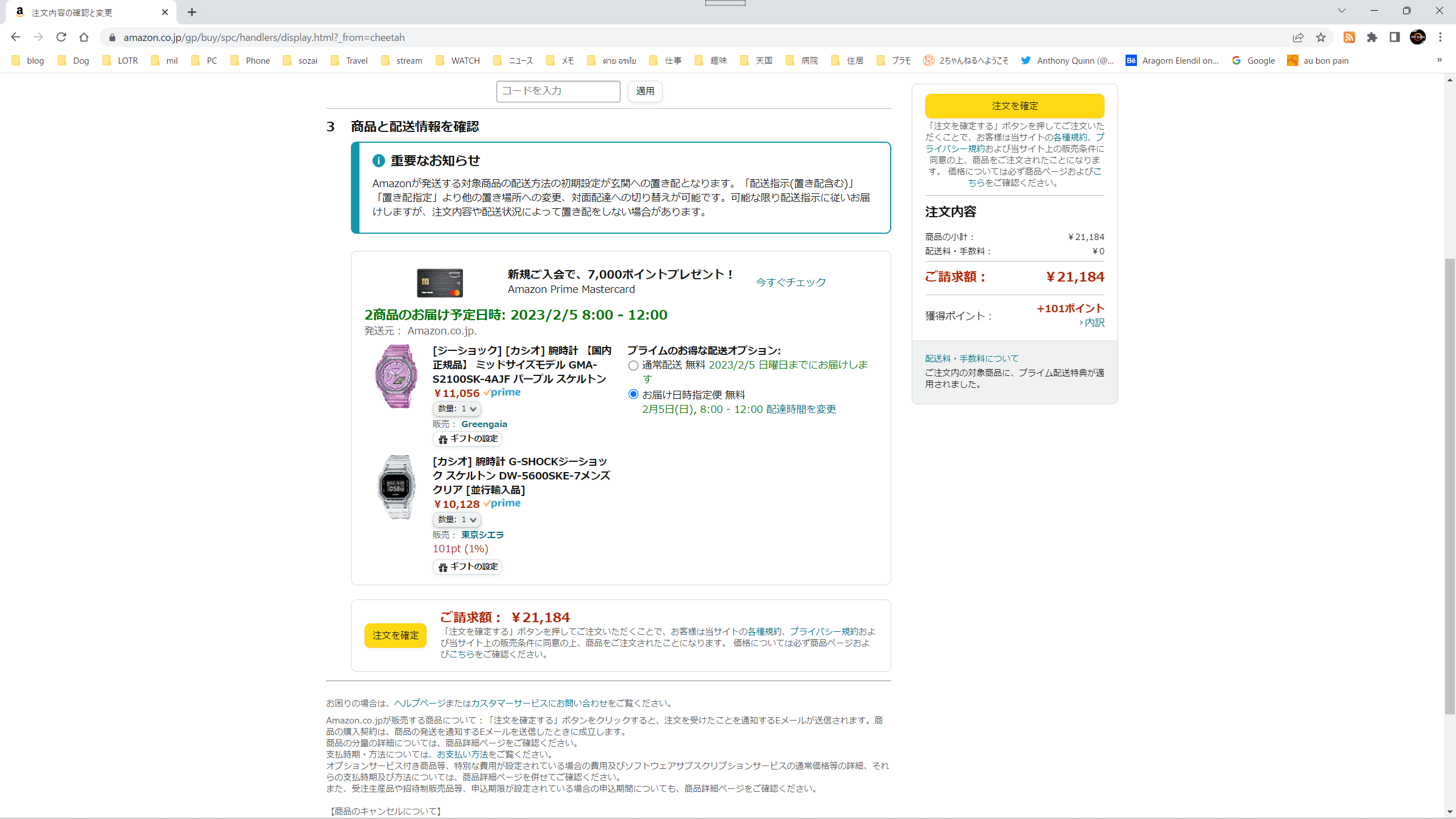
Task: Open the 配送料・手数料について link
Action: [x=971, y=358]
